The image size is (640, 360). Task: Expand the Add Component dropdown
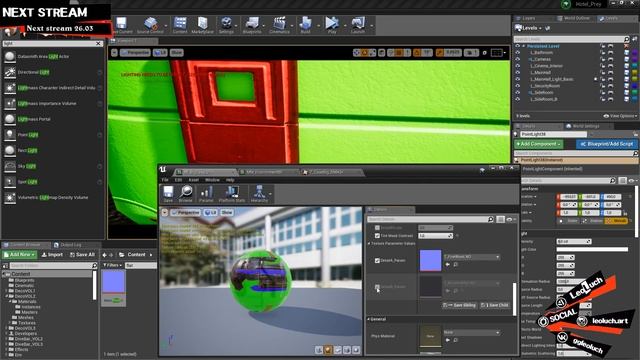coord(539,144)
